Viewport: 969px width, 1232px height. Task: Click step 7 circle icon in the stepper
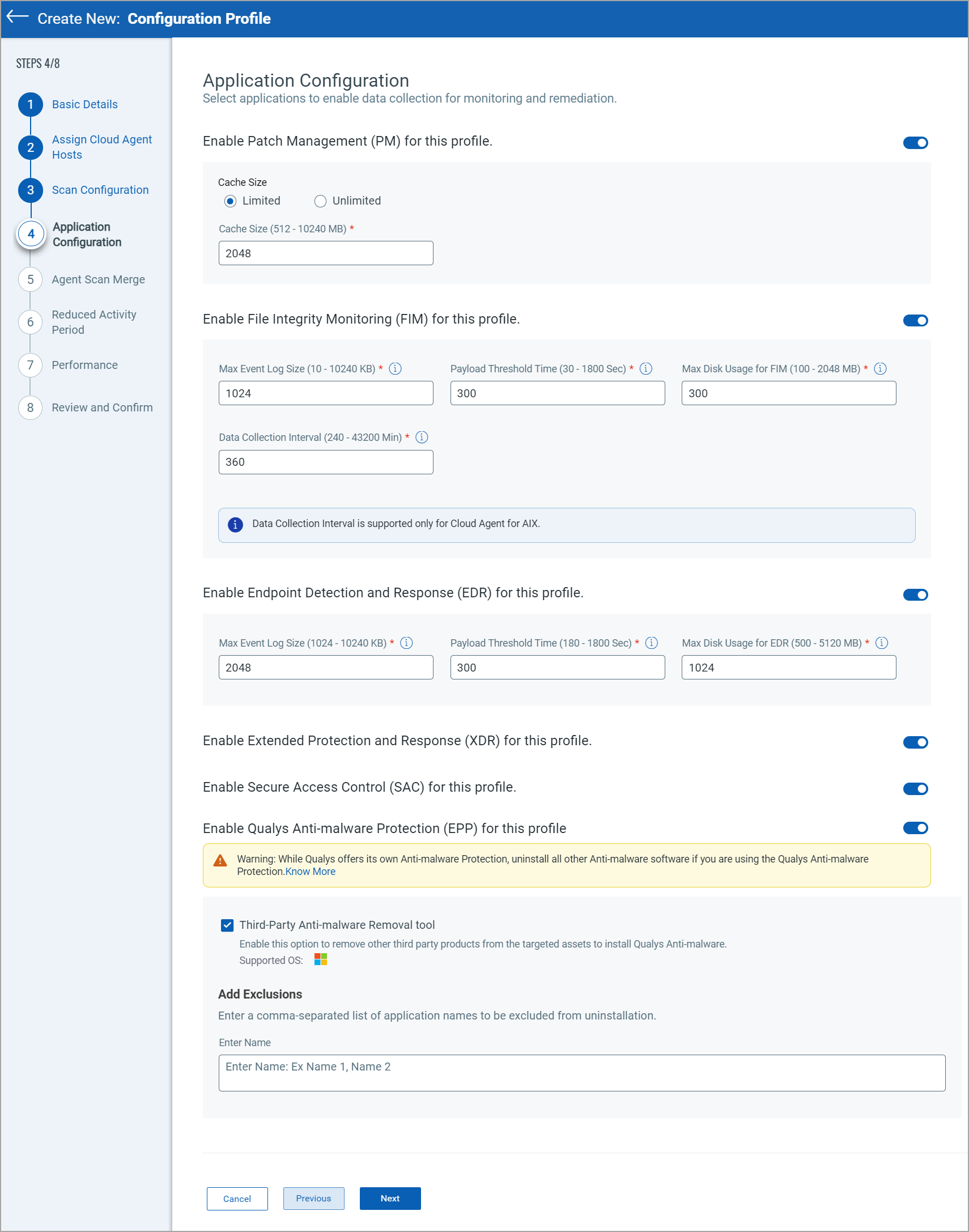tap(31, 365)
